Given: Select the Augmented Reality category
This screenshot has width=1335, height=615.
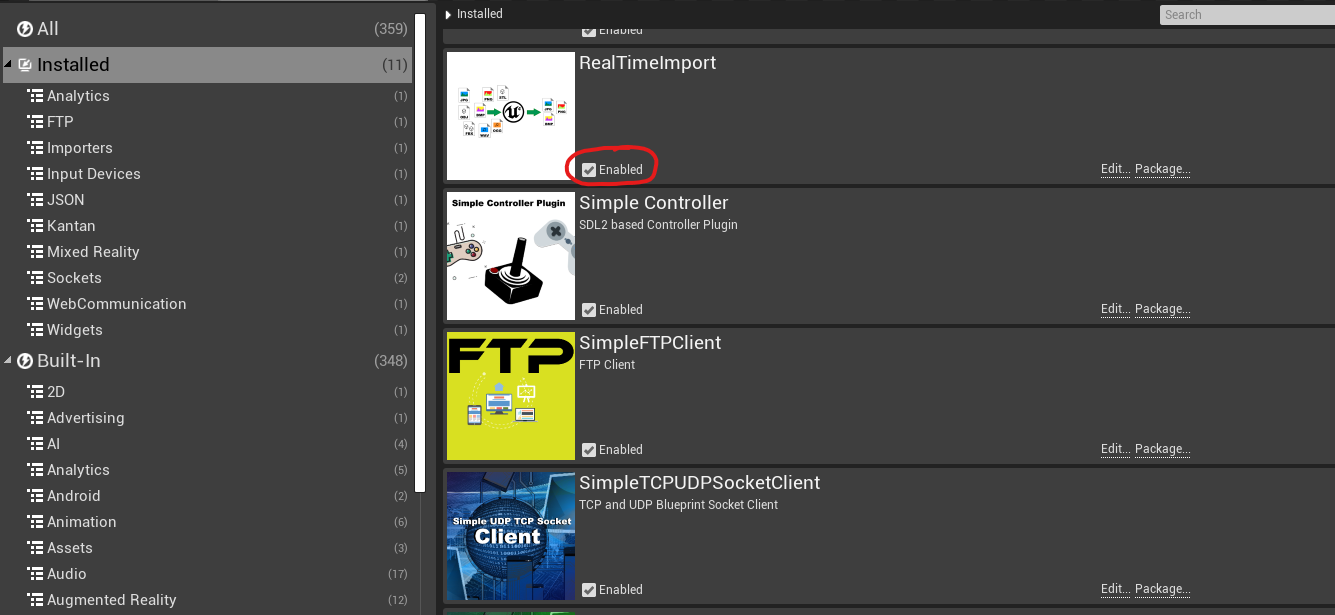Looking at the screenshot, I should pyautogui.click(x=207, y=600).
